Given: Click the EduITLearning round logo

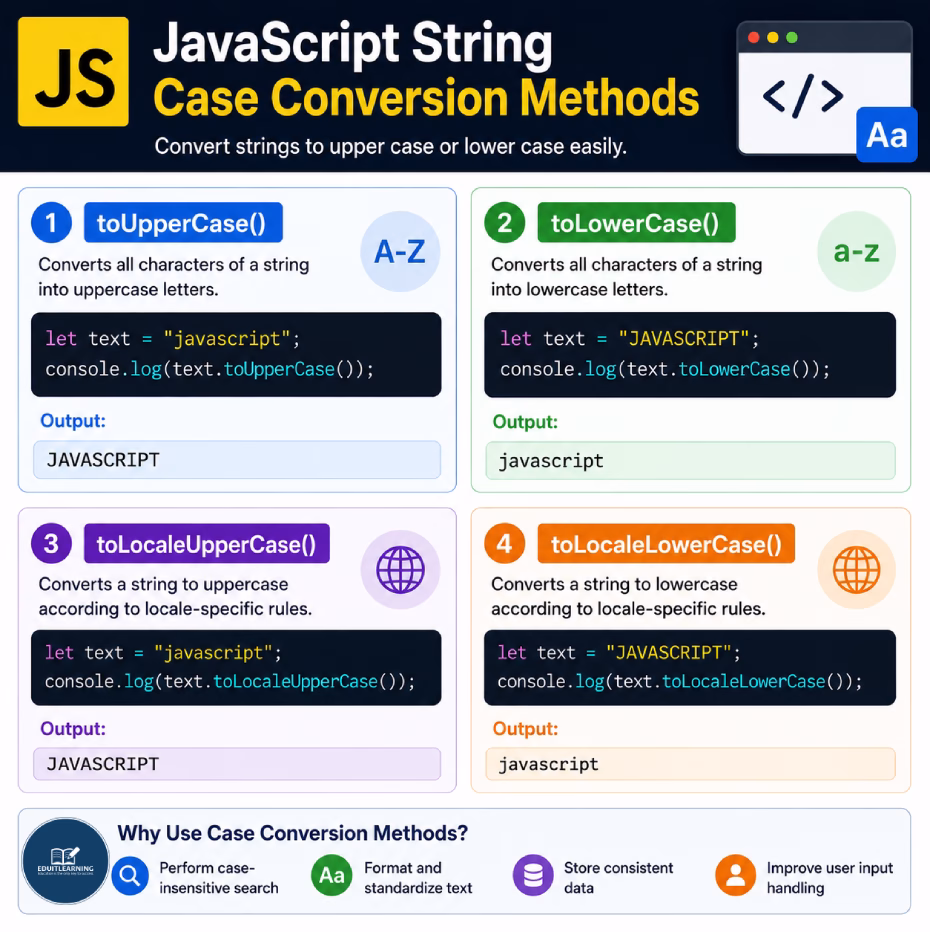Looking at the screenshot, I should [65, 861].
